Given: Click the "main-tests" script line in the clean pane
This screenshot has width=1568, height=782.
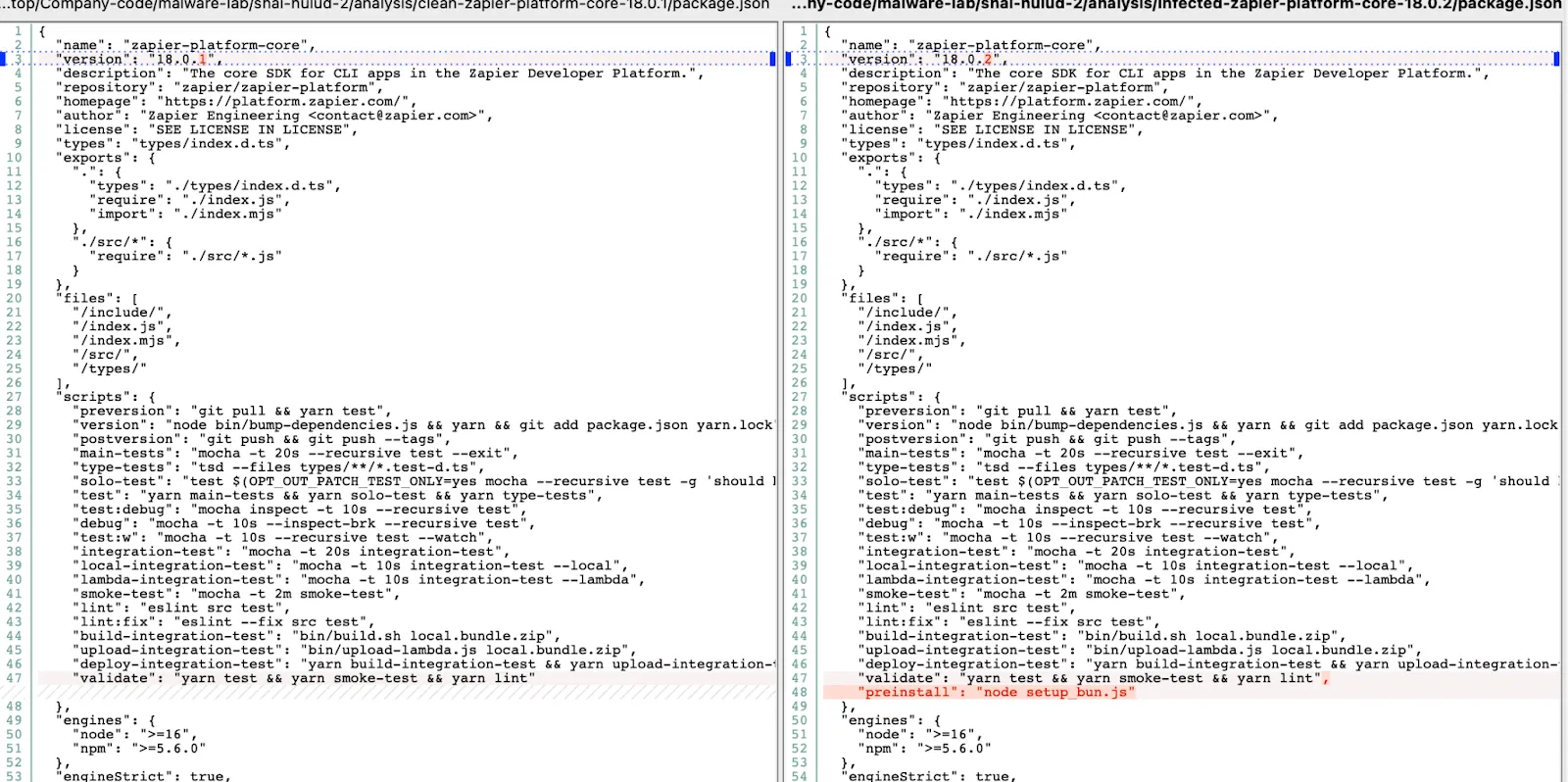Looking at the screenshot, I should (x=296, y=453).
